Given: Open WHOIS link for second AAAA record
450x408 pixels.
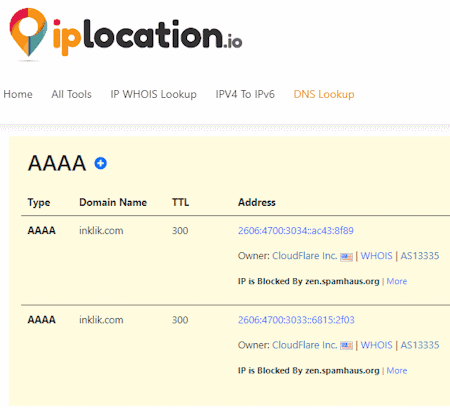Looking at the screenshot, I should tap(377, 345).
